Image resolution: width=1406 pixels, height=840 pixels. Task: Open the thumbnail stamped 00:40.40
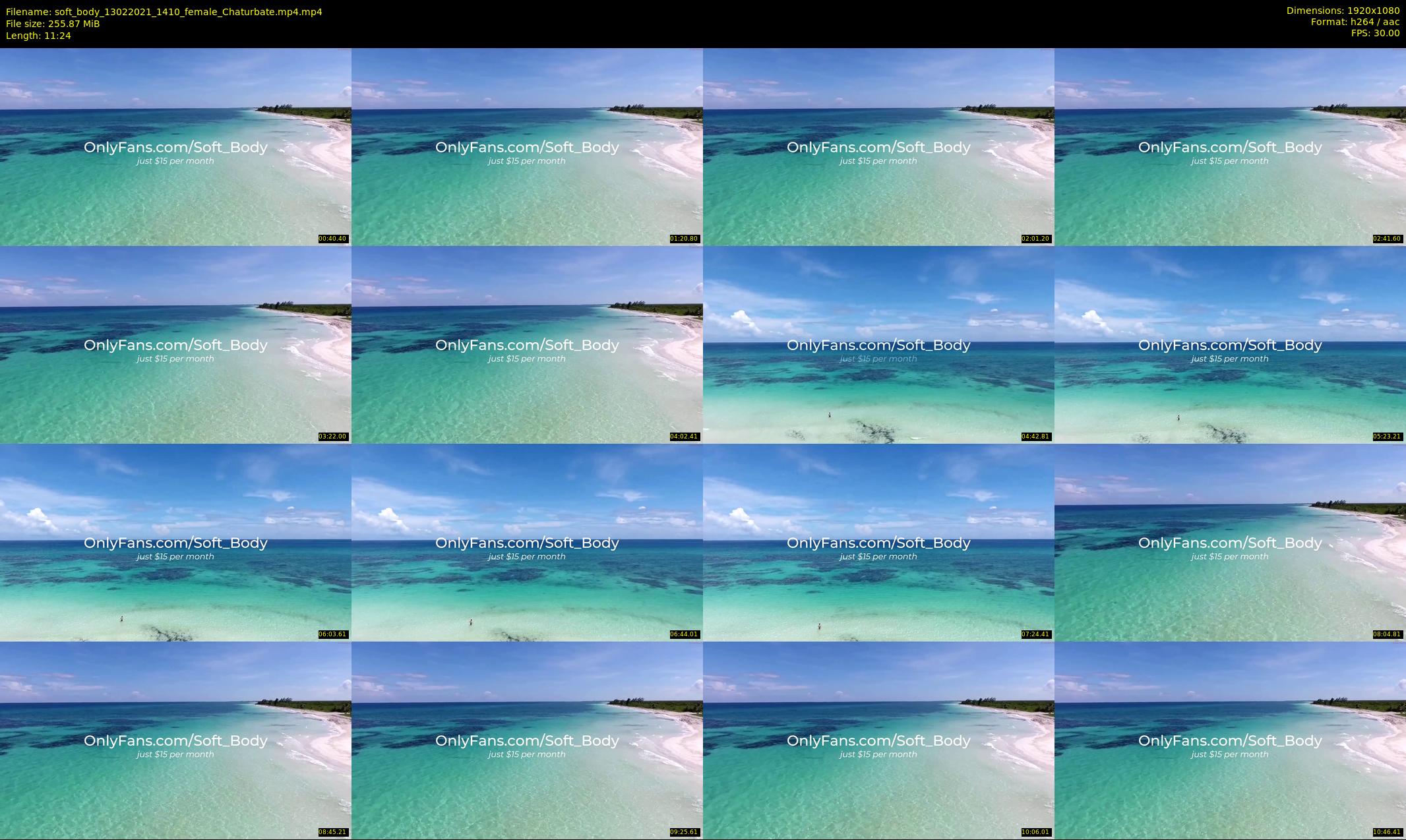(x=175, y=147)
